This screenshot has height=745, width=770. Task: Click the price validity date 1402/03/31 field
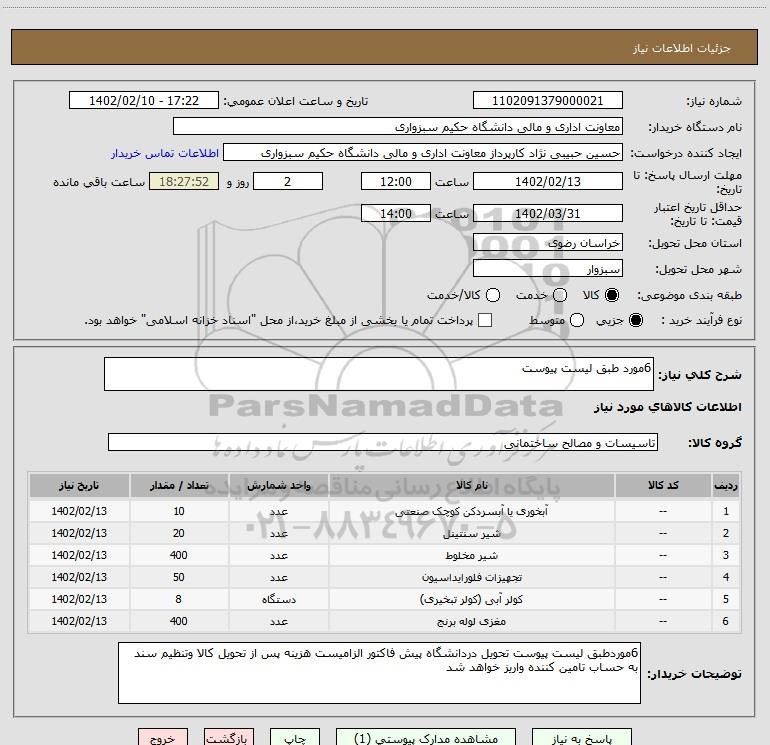pyautogui.click(x=548, y=213)
